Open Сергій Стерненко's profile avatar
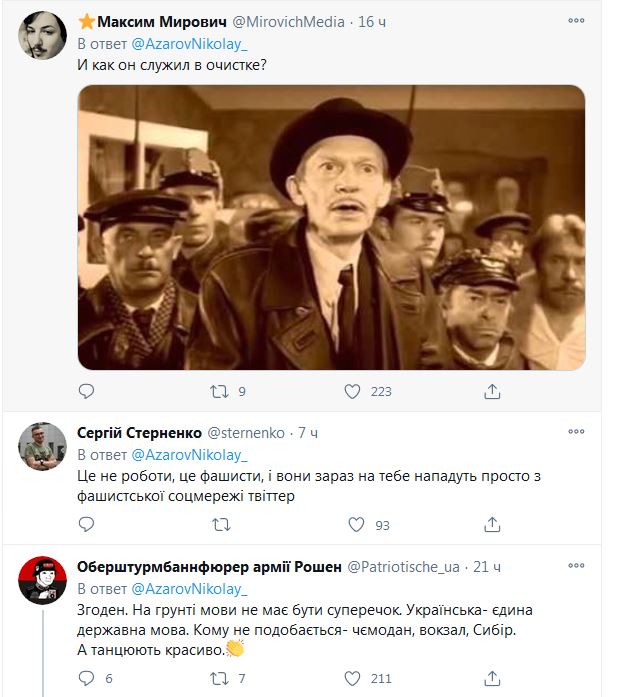The height and width of the screenshot is (697, 620). point(43,447)
